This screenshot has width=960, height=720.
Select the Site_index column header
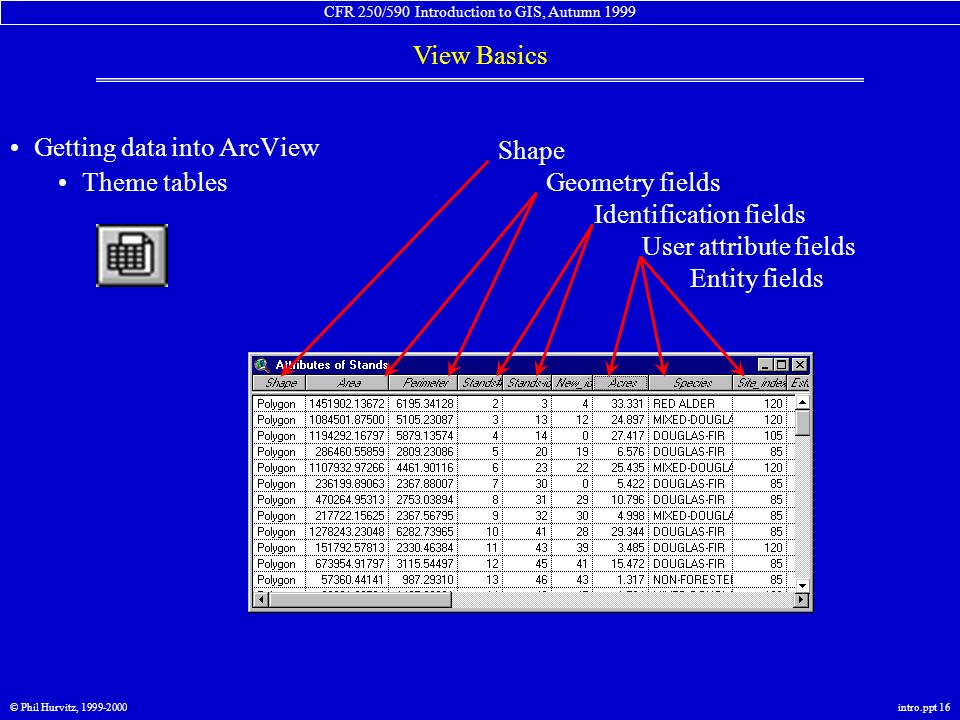tap(760, 383)
